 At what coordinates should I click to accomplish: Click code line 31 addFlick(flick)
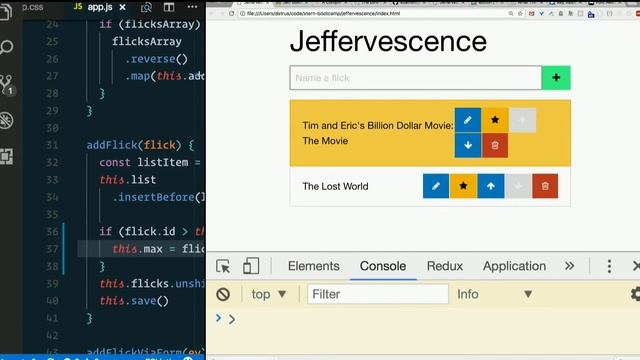click(140, 145)
